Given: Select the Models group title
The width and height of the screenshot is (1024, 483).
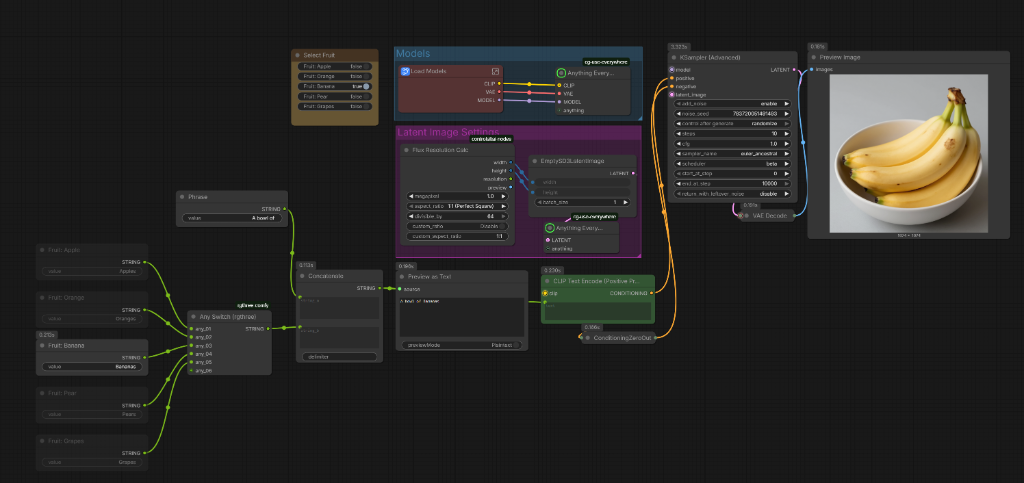Looking at the screenshot, I should coord(413,54).
